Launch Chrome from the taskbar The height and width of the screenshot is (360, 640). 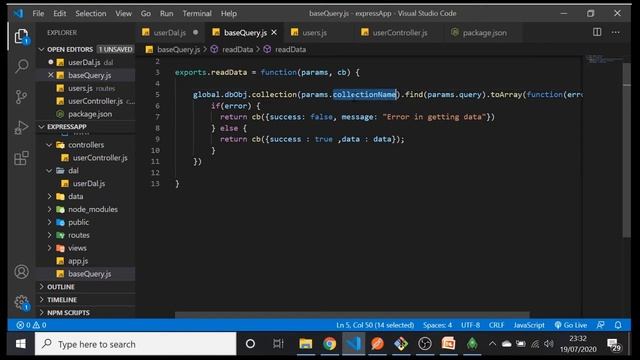click(329, 344)
